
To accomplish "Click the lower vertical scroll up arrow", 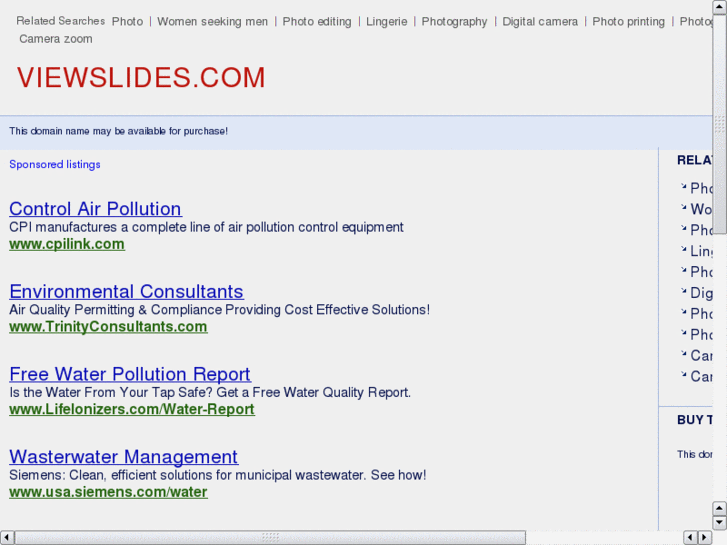I will pyautogui.click(x=719, y=508).
